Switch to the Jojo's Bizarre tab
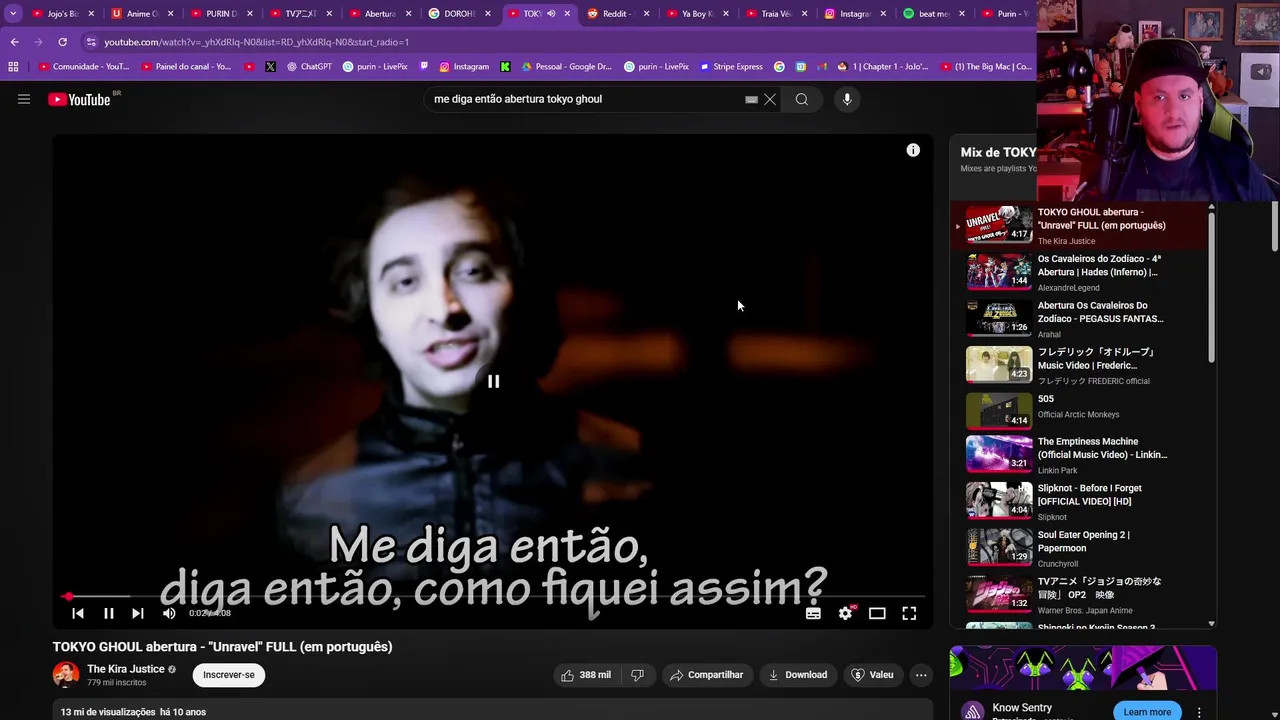The image size is (1280, 720). (63, 14)
